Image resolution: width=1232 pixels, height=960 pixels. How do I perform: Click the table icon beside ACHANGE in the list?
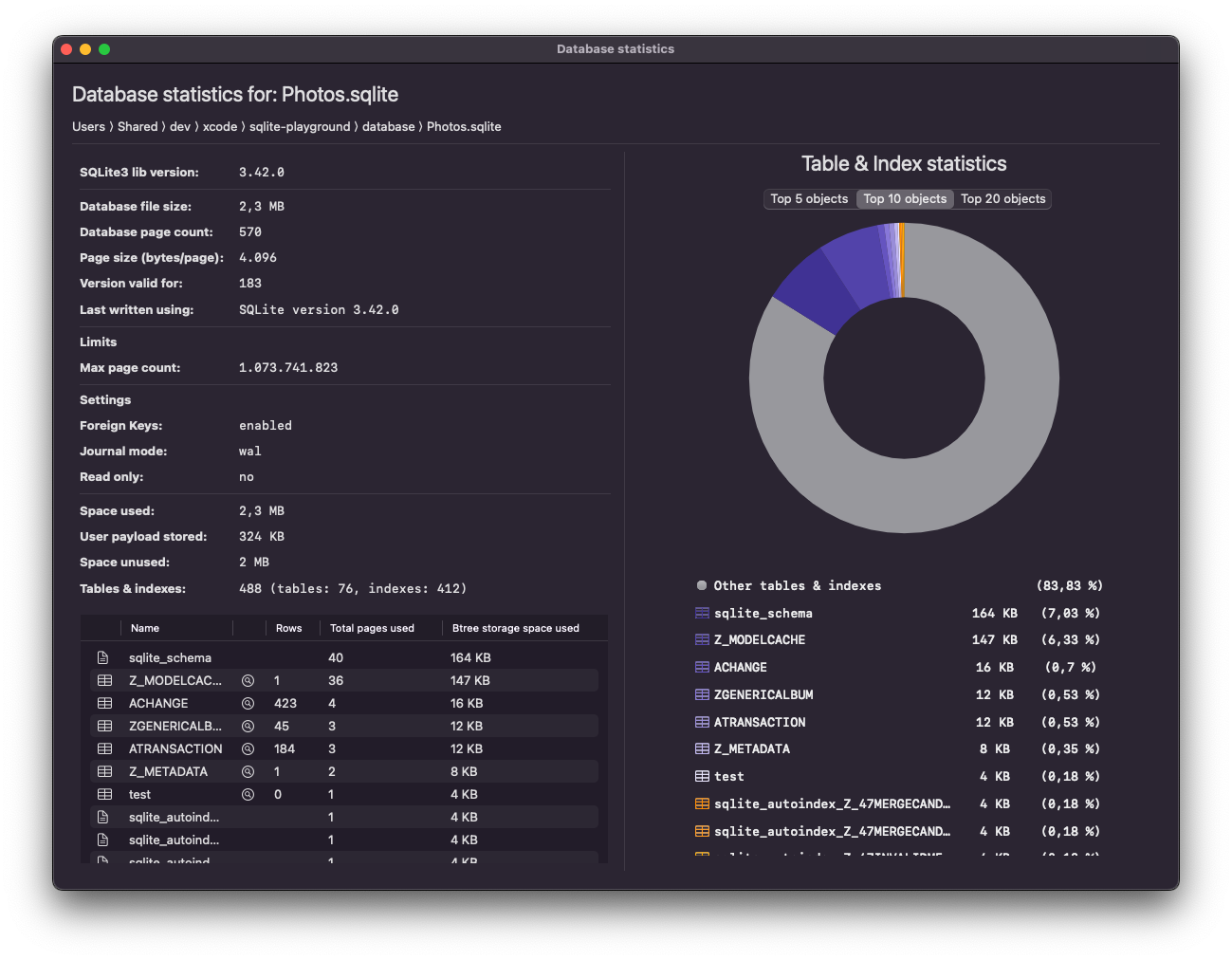click(104, 703)
